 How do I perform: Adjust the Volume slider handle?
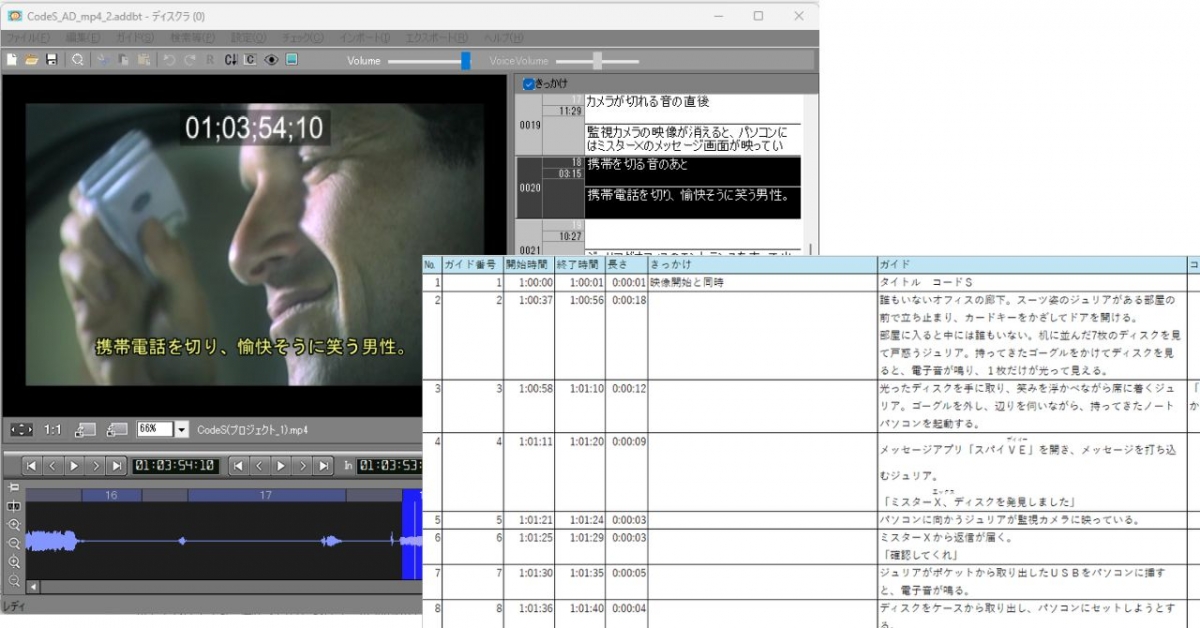click(x=466, y=61)
